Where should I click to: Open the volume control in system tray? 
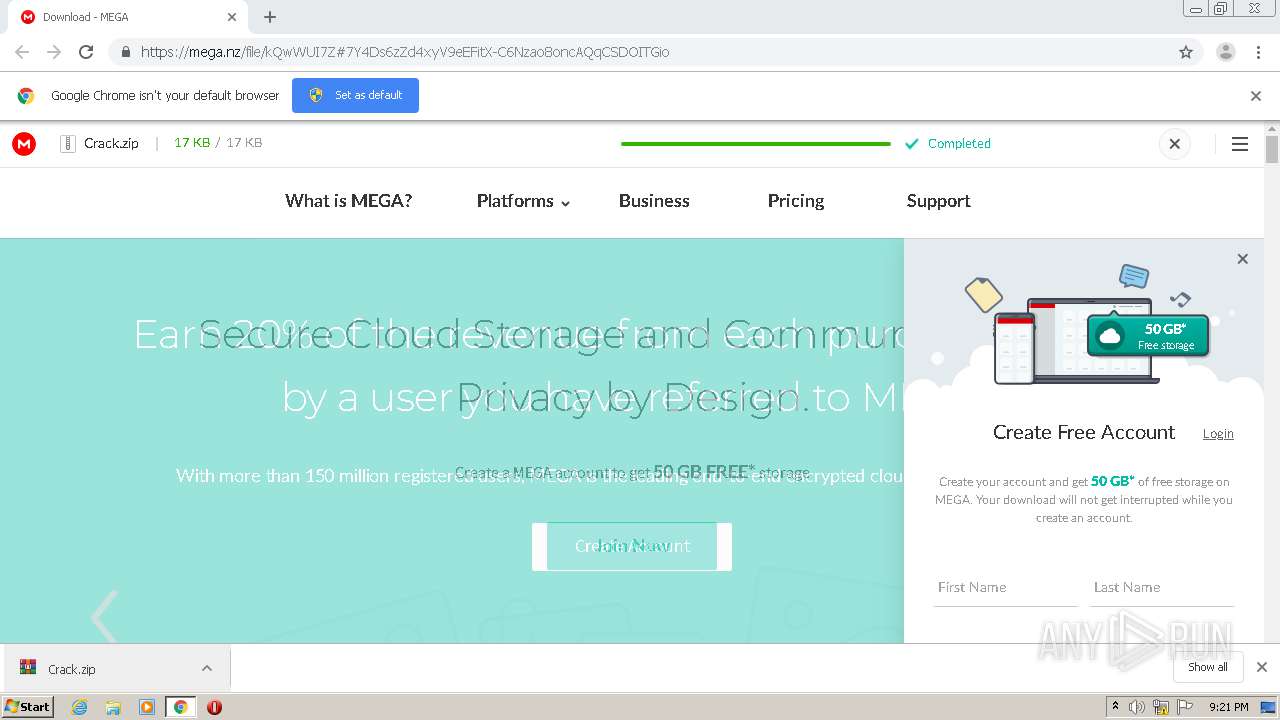1137,707
